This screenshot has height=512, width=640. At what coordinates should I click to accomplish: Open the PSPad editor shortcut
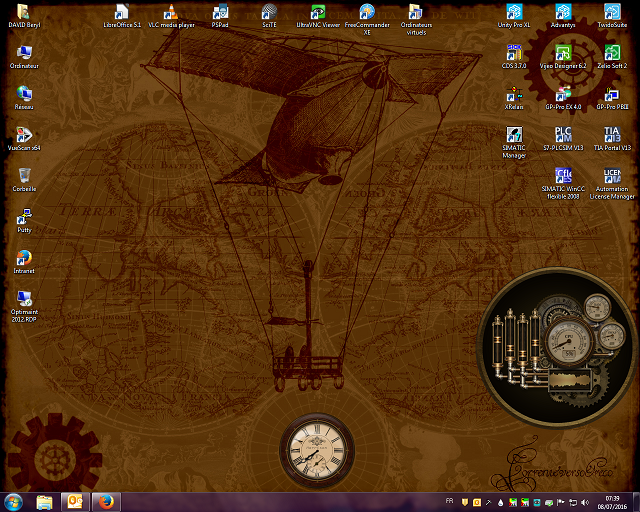220,13
